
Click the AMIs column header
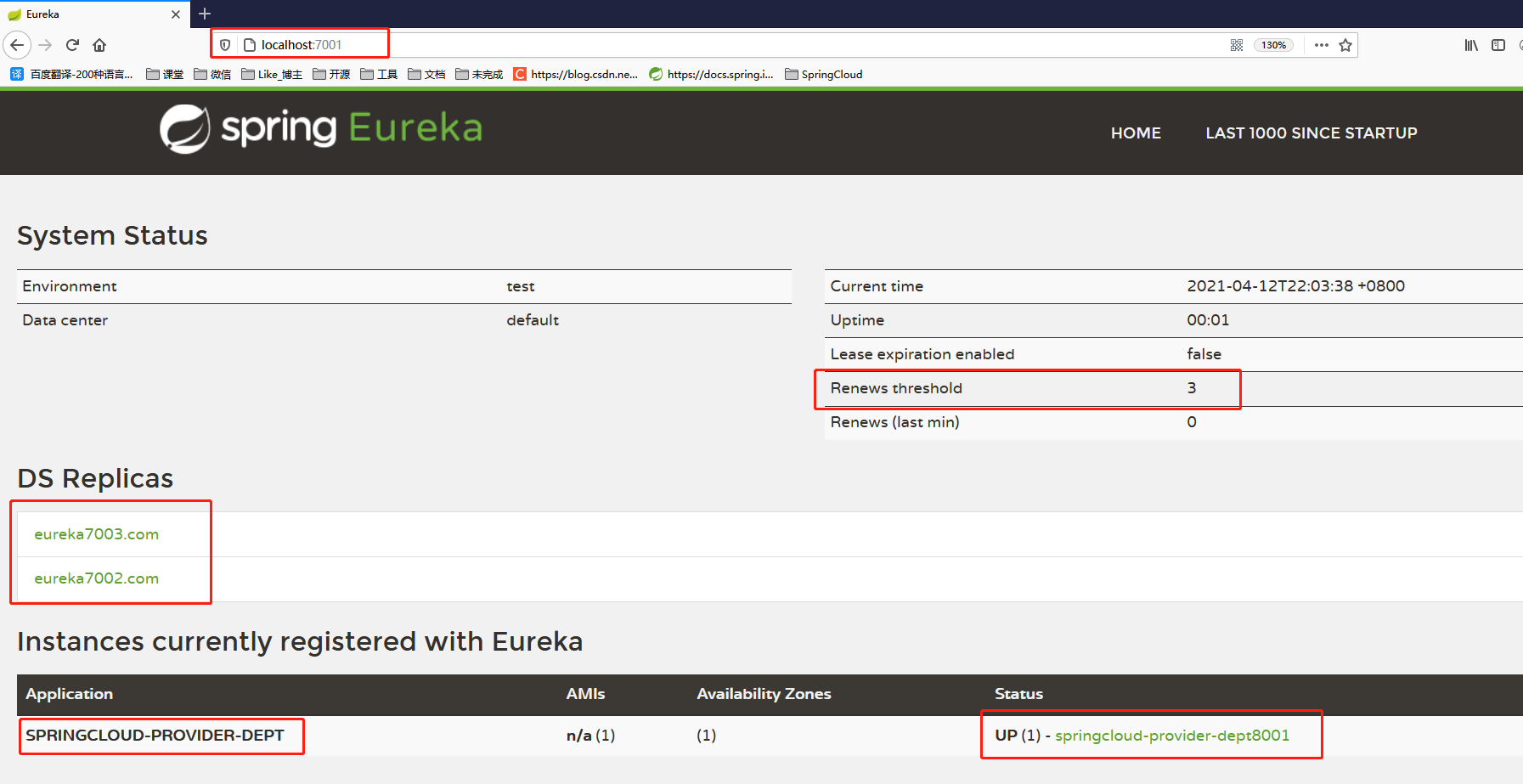coord(586,694)
